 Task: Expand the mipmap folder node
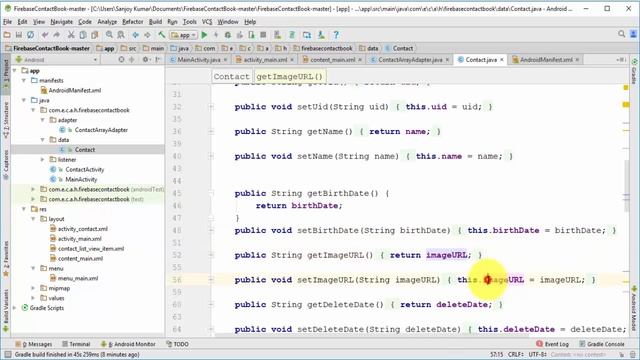(33, 288)
